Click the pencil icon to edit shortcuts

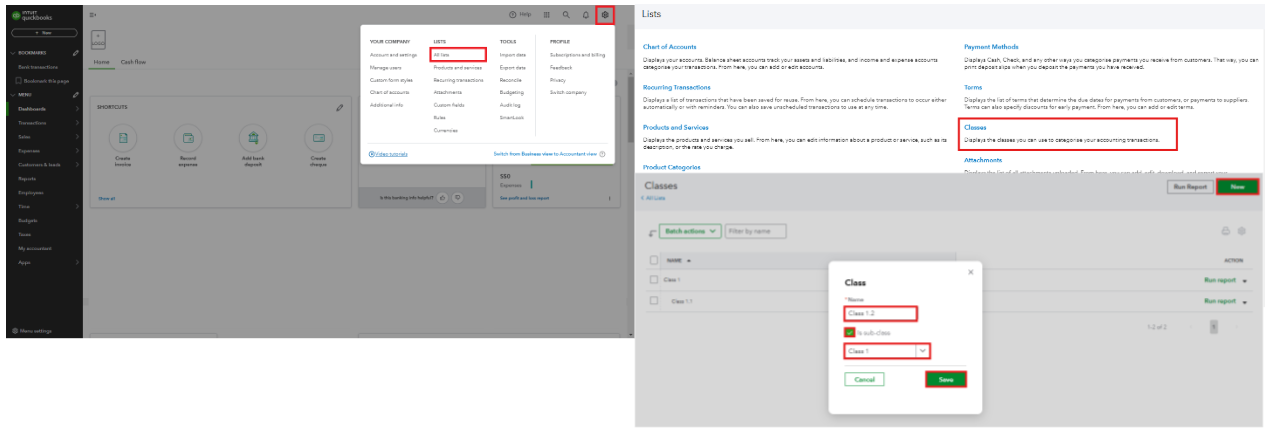click(340, 107)
